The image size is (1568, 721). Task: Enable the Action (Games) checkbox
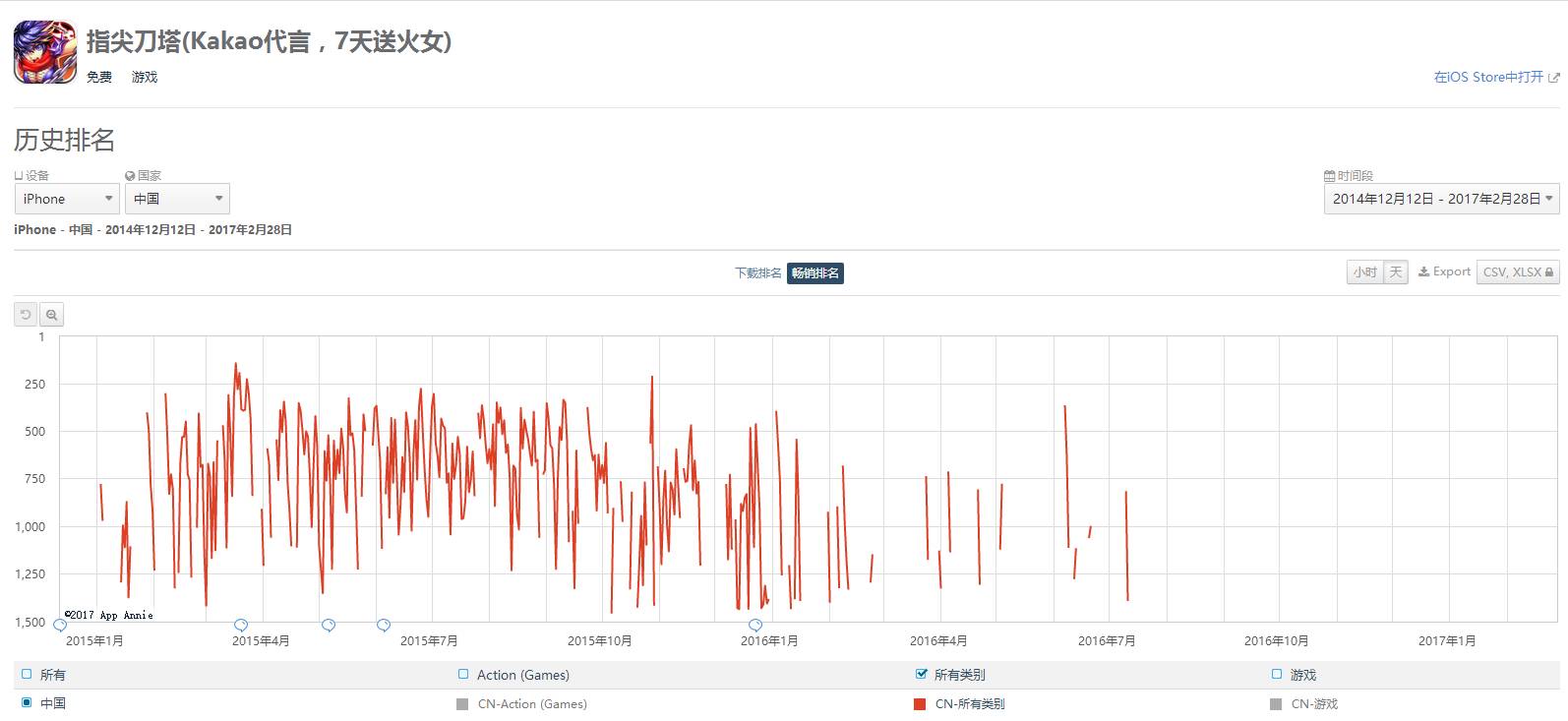[x=463, y=674]
